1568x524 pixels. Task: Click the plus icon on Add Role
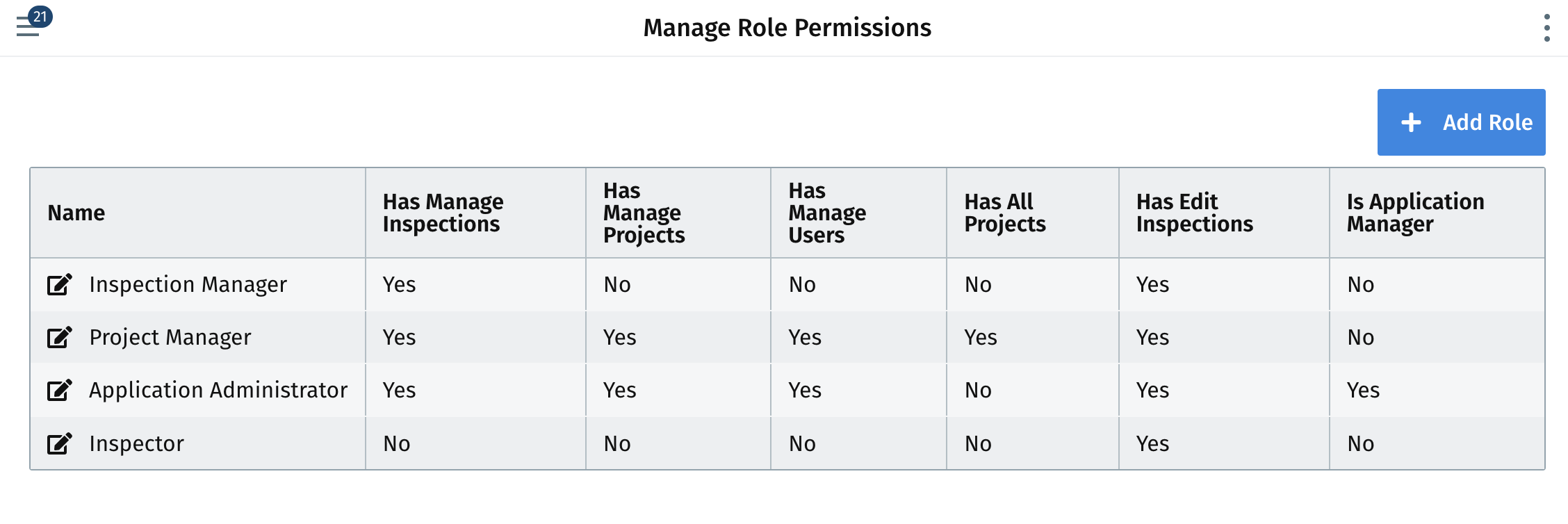[x=1411, y=122]
